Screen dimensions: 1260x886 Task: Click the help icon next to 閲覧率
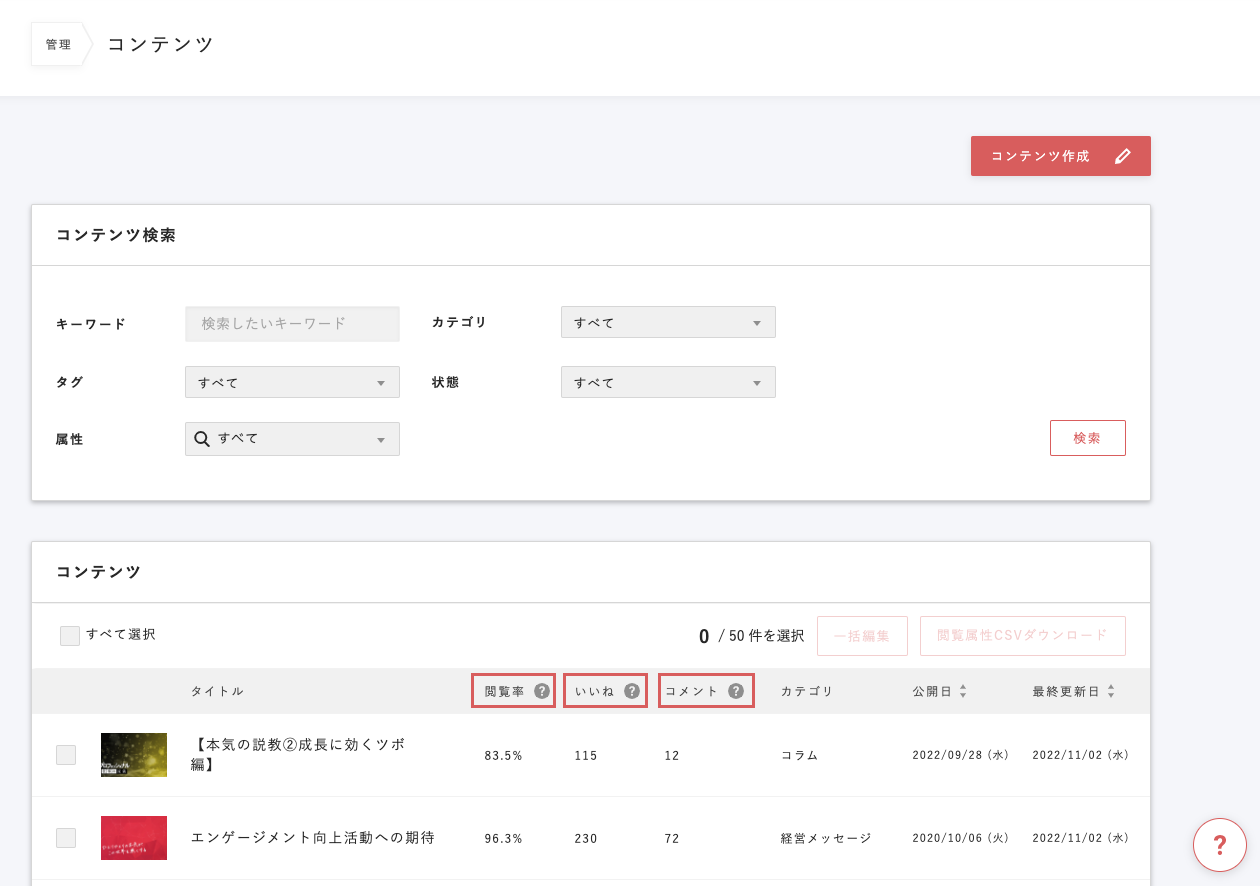pyautogui.click(x=542, y=691)
